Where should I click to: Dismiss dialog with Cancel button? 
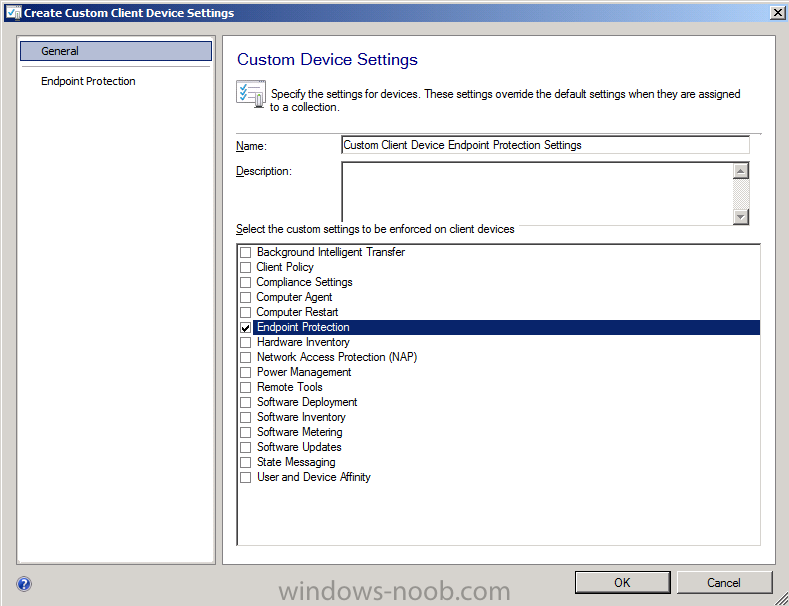click(724, 582)
